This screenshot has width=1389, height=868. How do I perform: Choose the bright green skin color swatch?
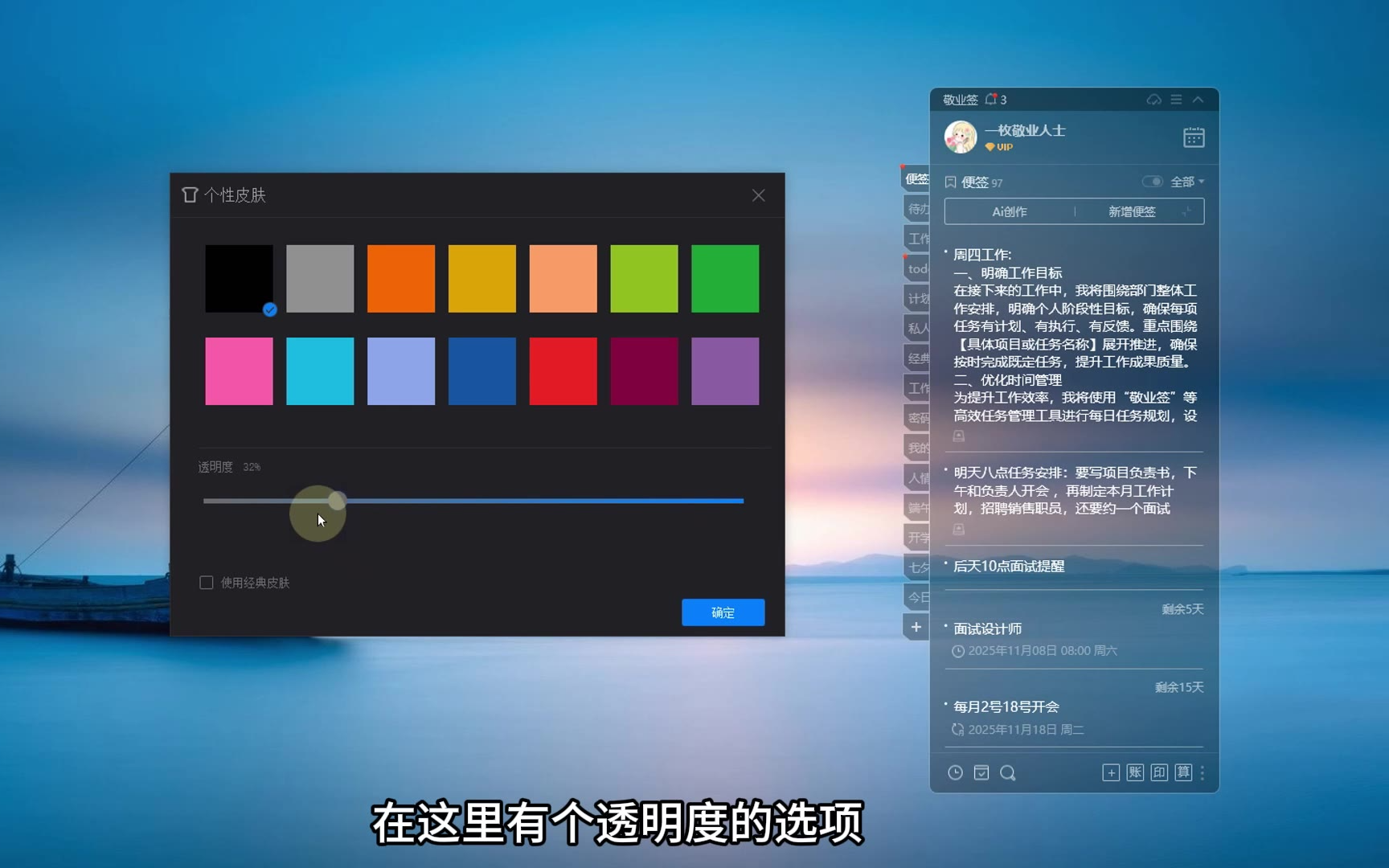click(x=725, y=278)
